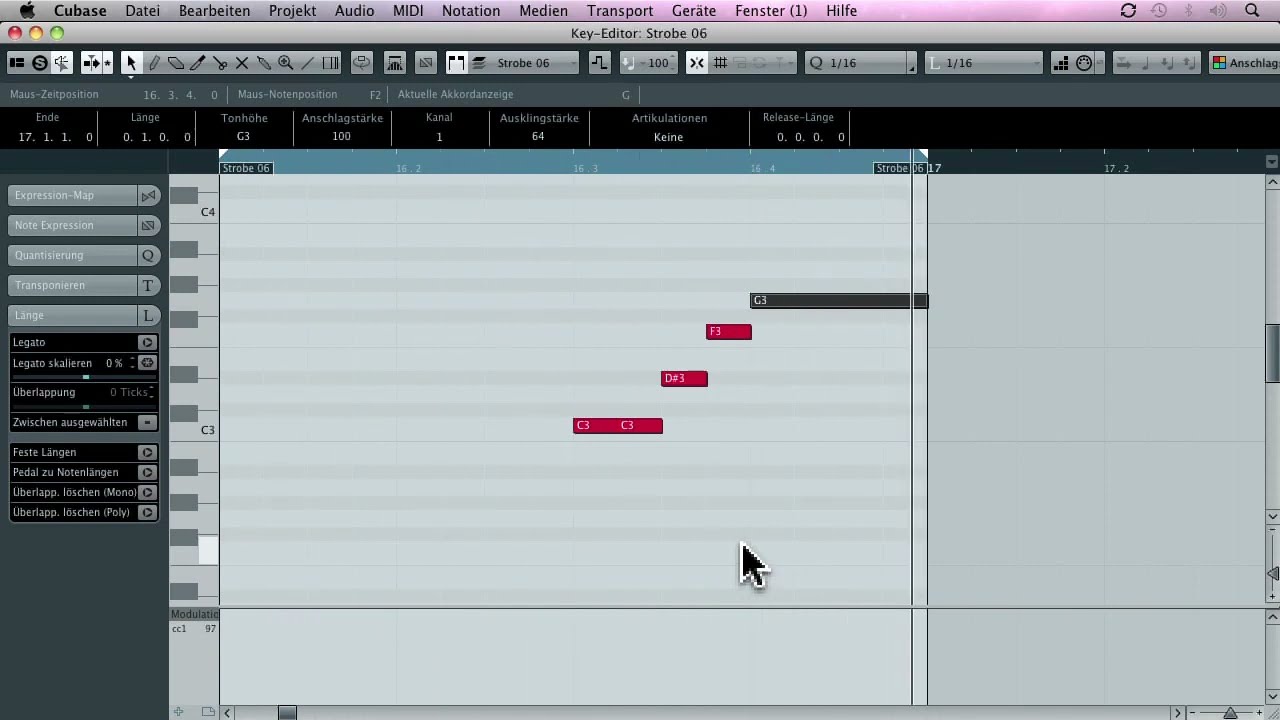Select the Draw pencil tool
1280x720 pixels.
pyautogui.click(x=154, y=63)
